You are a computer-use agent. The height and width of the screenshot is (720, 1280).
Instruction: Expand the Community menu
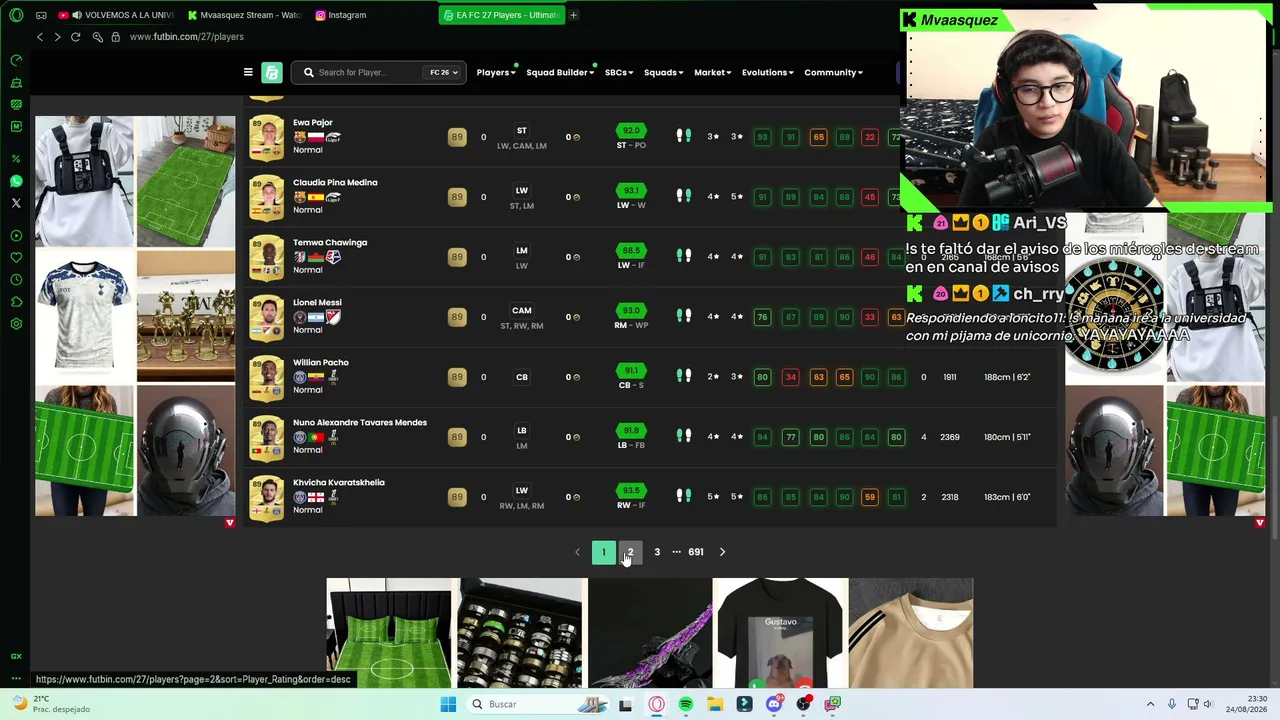point(833,72)
